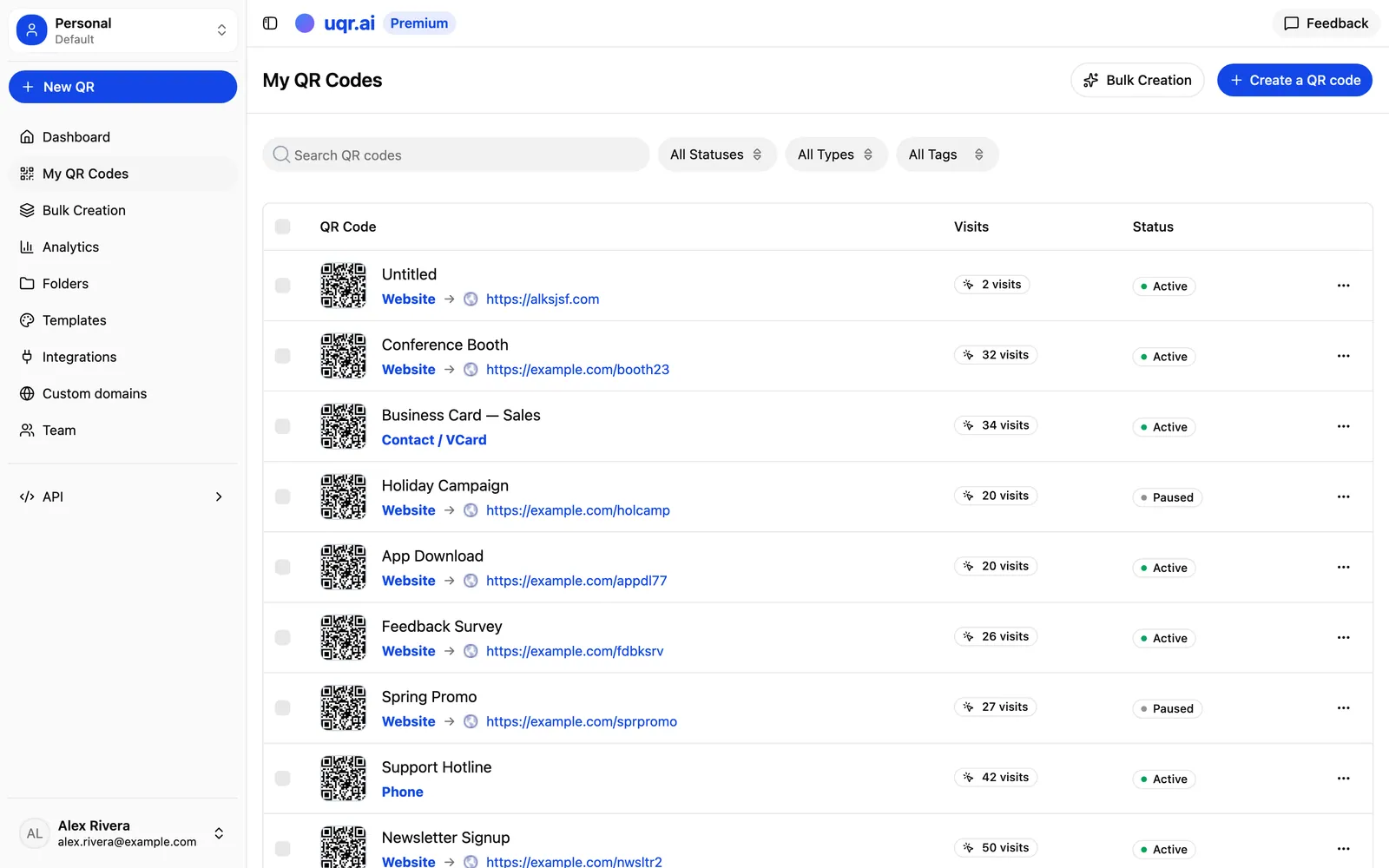Open the All Tags filter dropdown
The height and width of the screenshot is (868, 1389).
coord(947,155)
